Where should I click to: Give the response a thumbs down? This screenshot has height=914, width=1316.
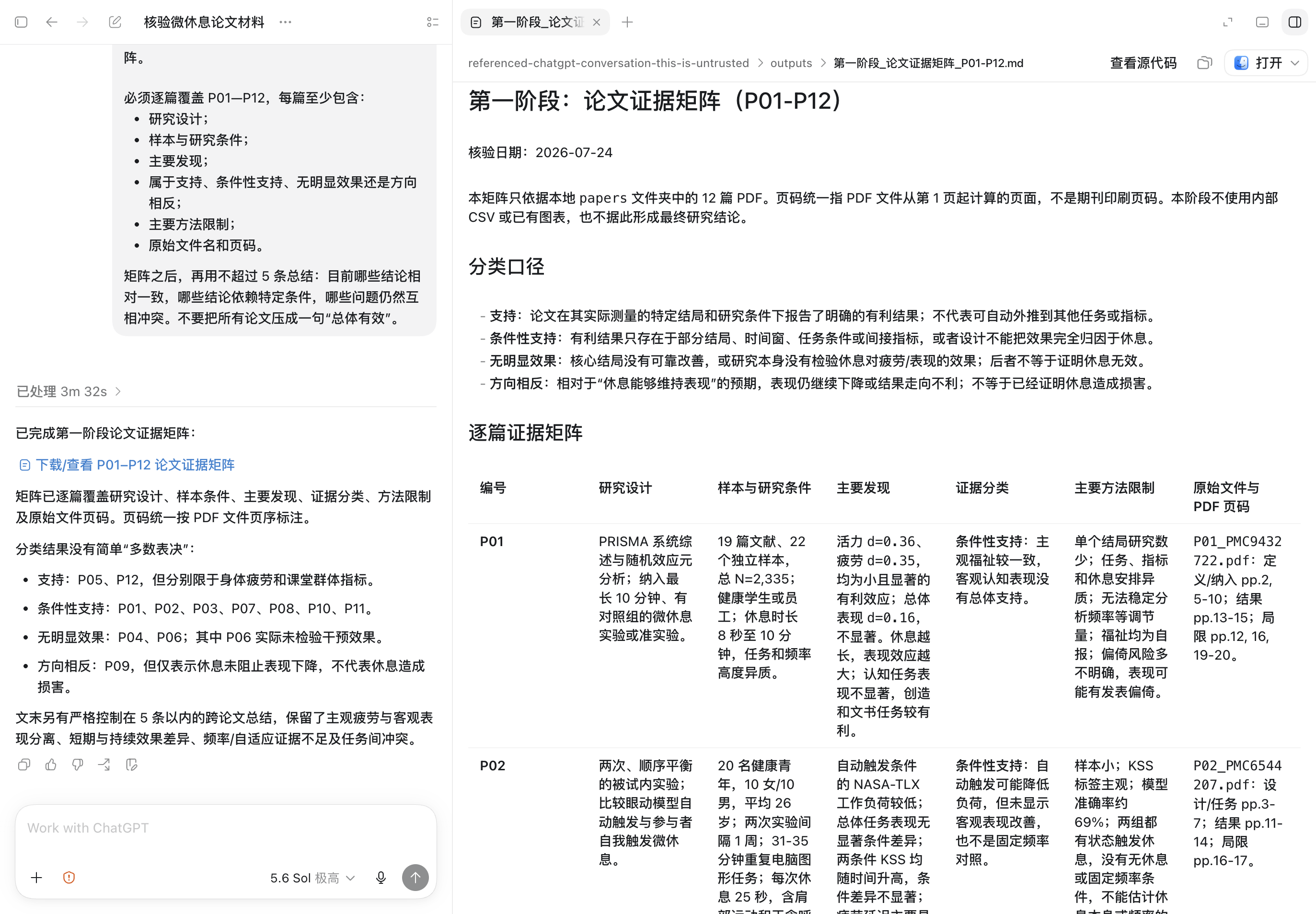point(77,765)
